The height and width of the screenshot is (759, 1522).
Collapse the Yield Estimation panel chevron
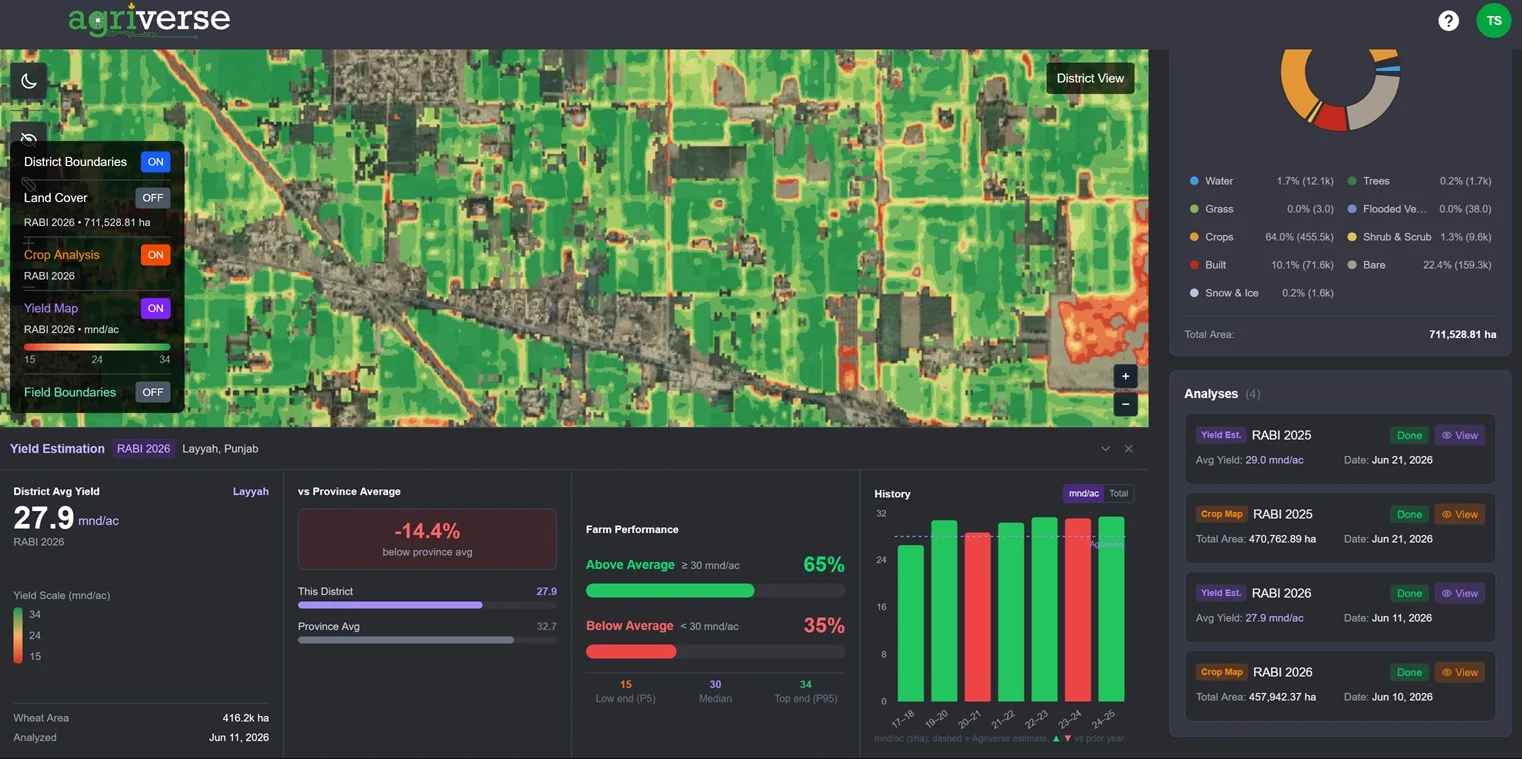tap(1105, 449)
